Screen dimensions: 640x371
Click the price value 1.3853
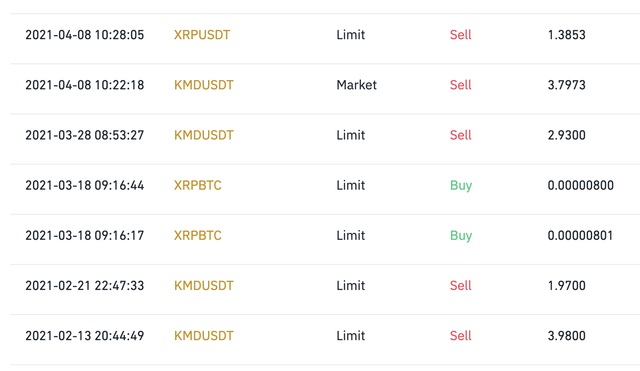[567, 35]
